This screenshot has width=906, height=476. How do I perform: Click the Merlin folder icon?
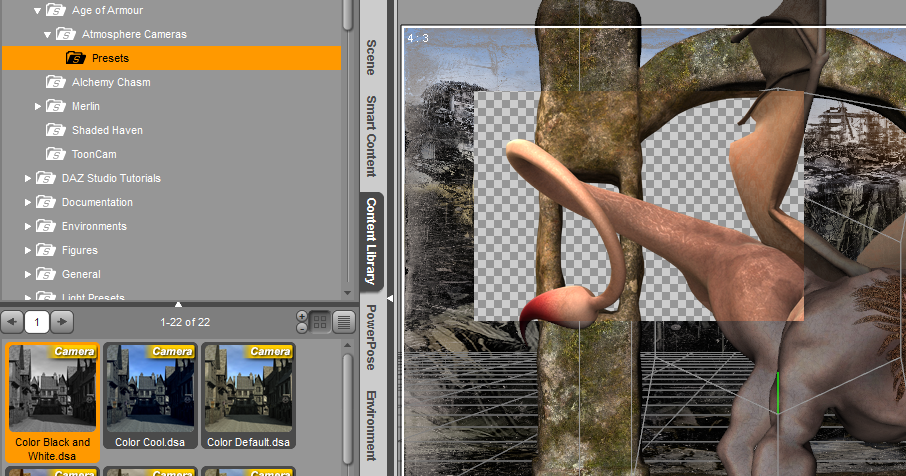pos(55,106)
